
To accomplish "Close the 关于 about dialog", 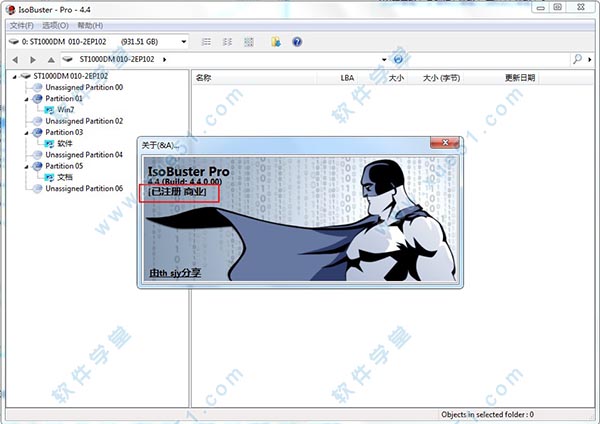I will tap(445, 142).
